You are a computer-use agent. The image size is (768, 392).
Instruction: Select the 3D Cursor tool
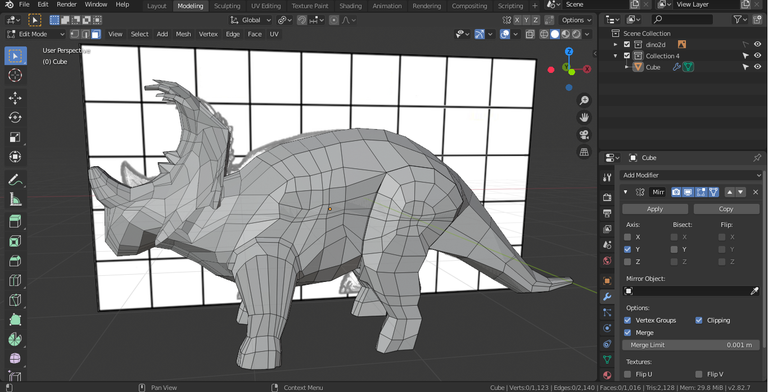15,75
